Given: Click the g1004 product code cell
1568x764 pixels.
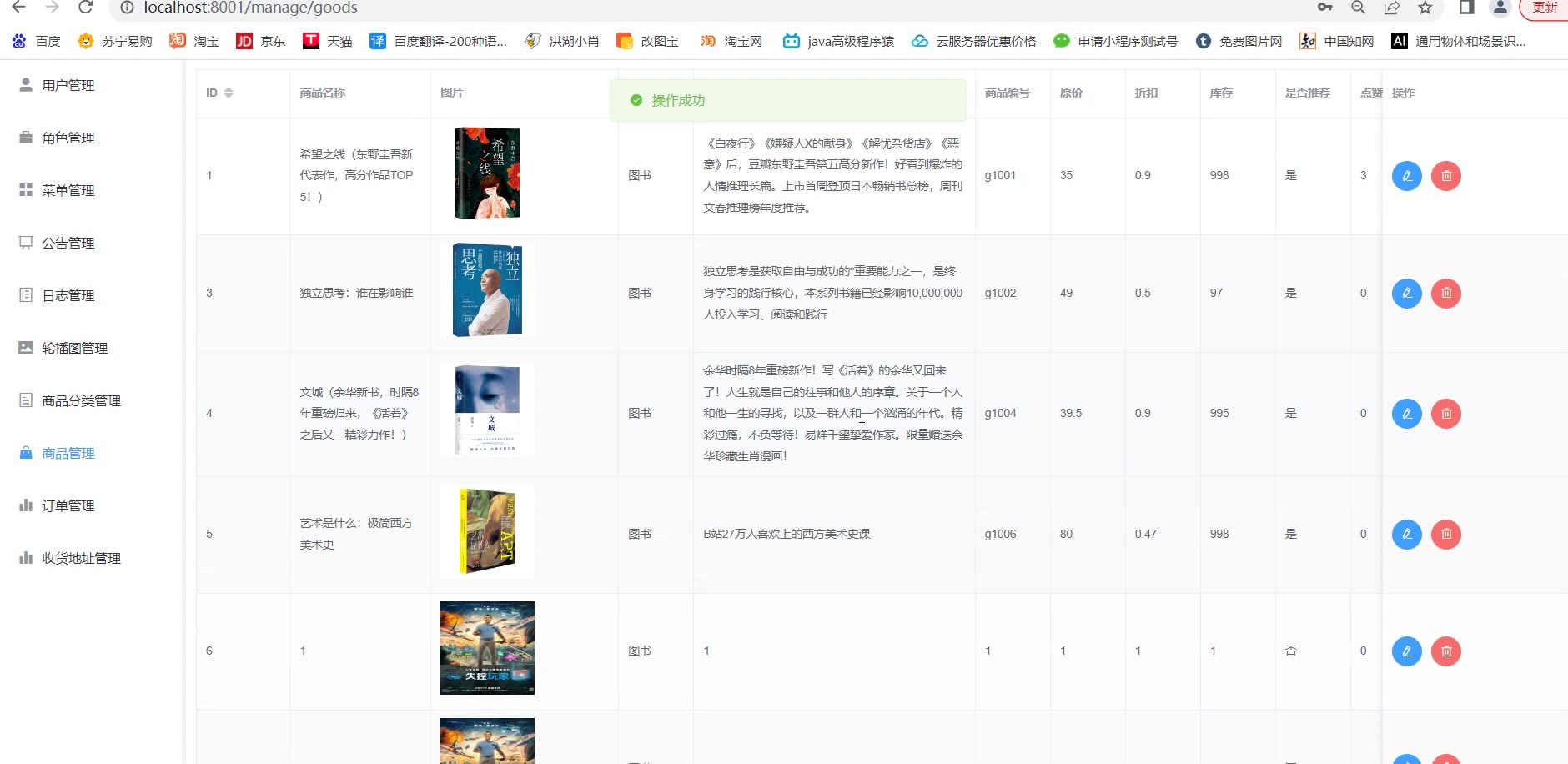Looking at the screenshot, I should [x=1000, y=413].
